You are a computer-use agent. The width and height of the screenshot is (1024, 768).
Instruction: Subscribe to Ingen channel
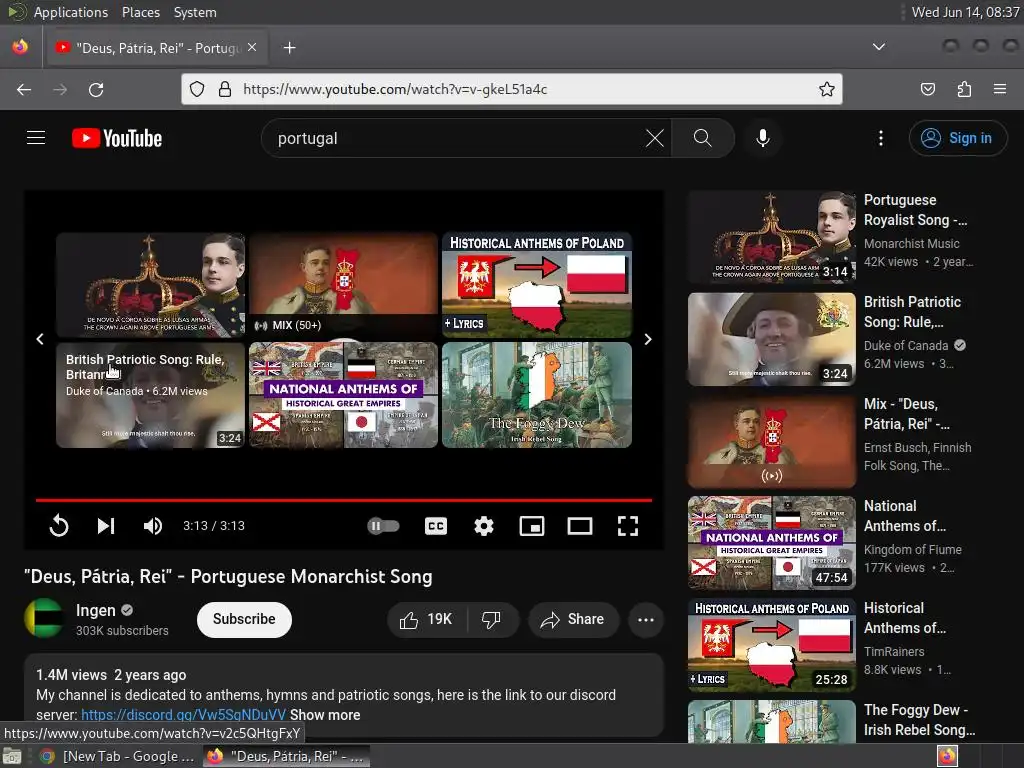pyautogui.click(x=244, y=619)
